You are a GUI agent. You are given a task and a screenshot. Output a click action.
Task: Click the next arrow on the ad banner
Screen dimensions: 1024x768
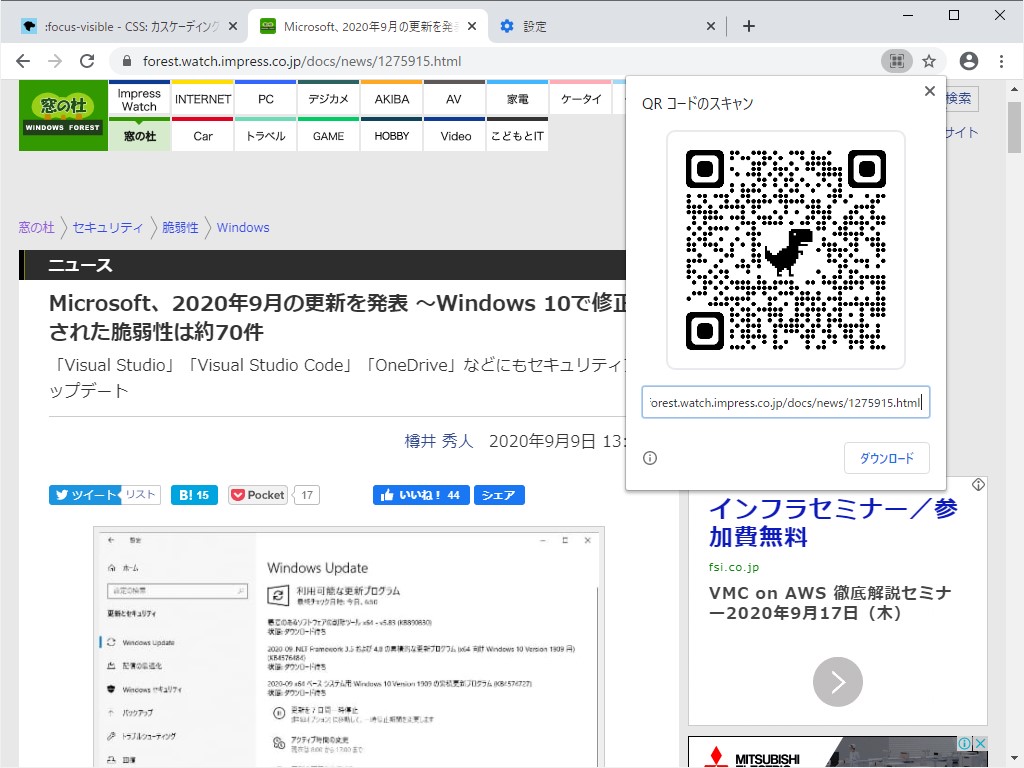835,682
